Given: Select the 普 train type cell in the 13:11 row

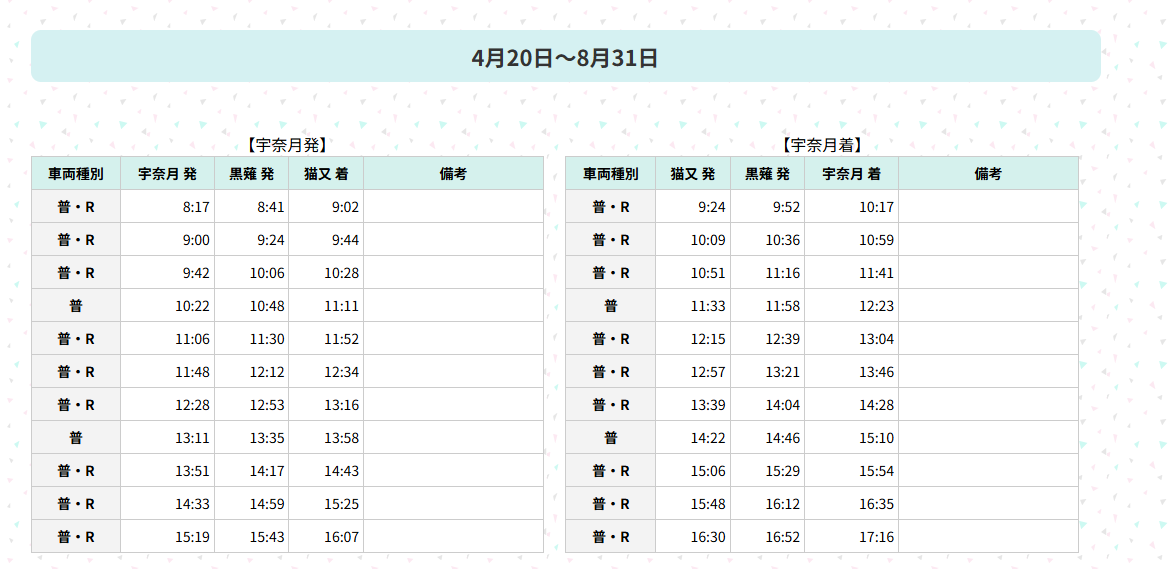Looking at the screenshot, I should tap(75, 438).
